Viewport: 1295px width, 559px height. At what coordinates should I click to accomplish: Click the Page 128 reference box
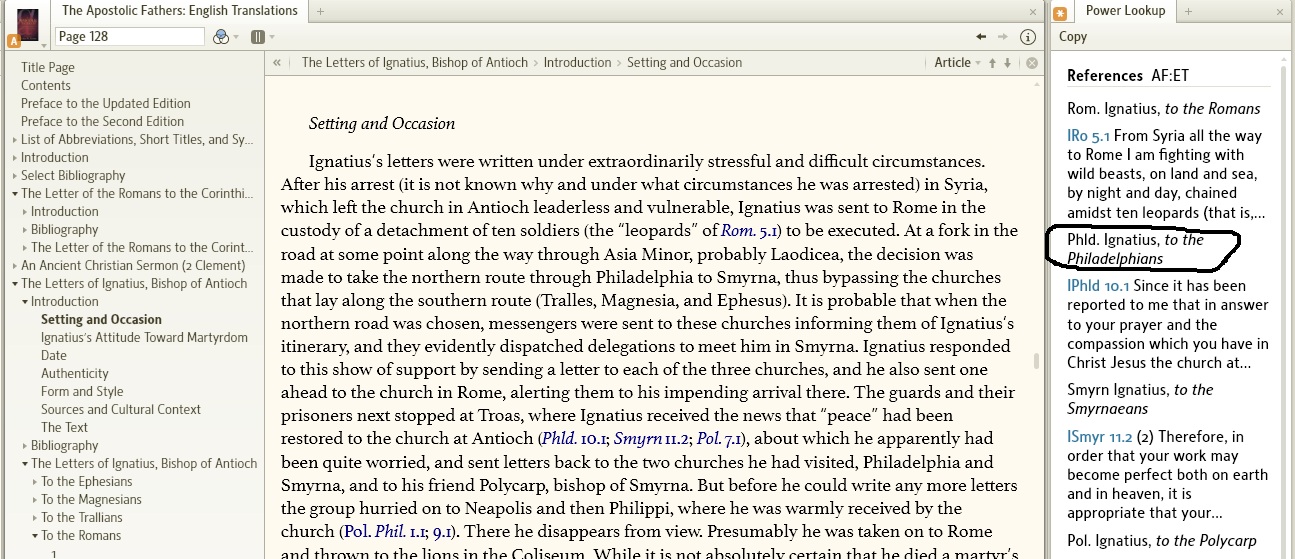[130, 36]
